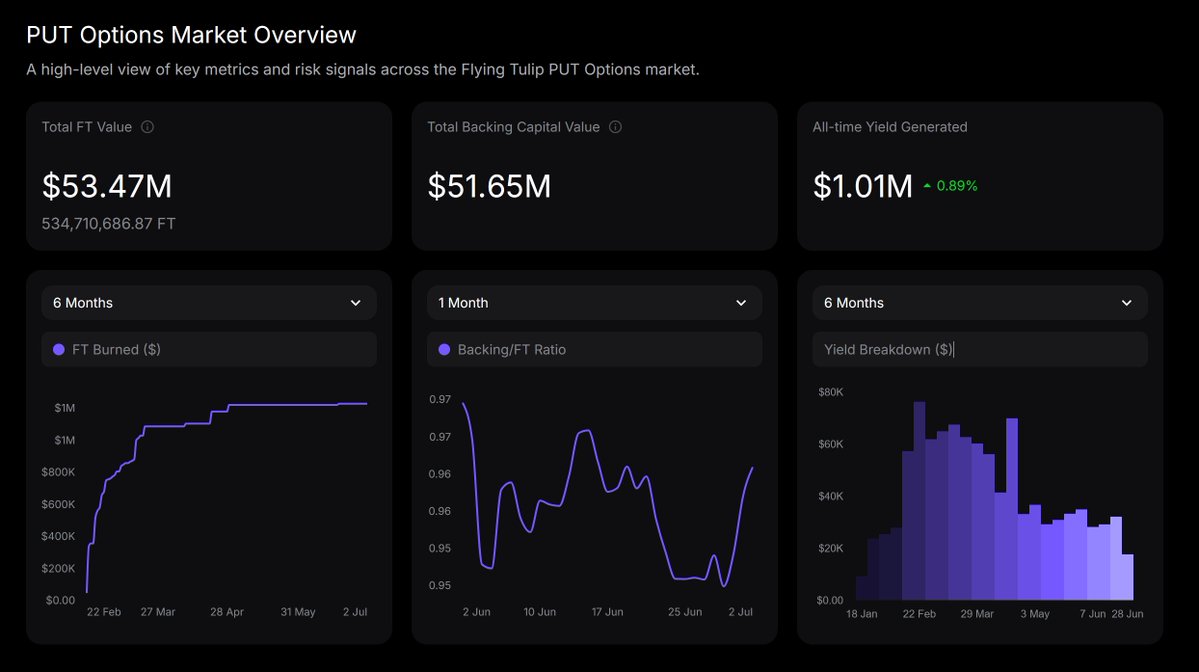Click into the Yield Breakdown ($) field

click(x=980, y=349)
